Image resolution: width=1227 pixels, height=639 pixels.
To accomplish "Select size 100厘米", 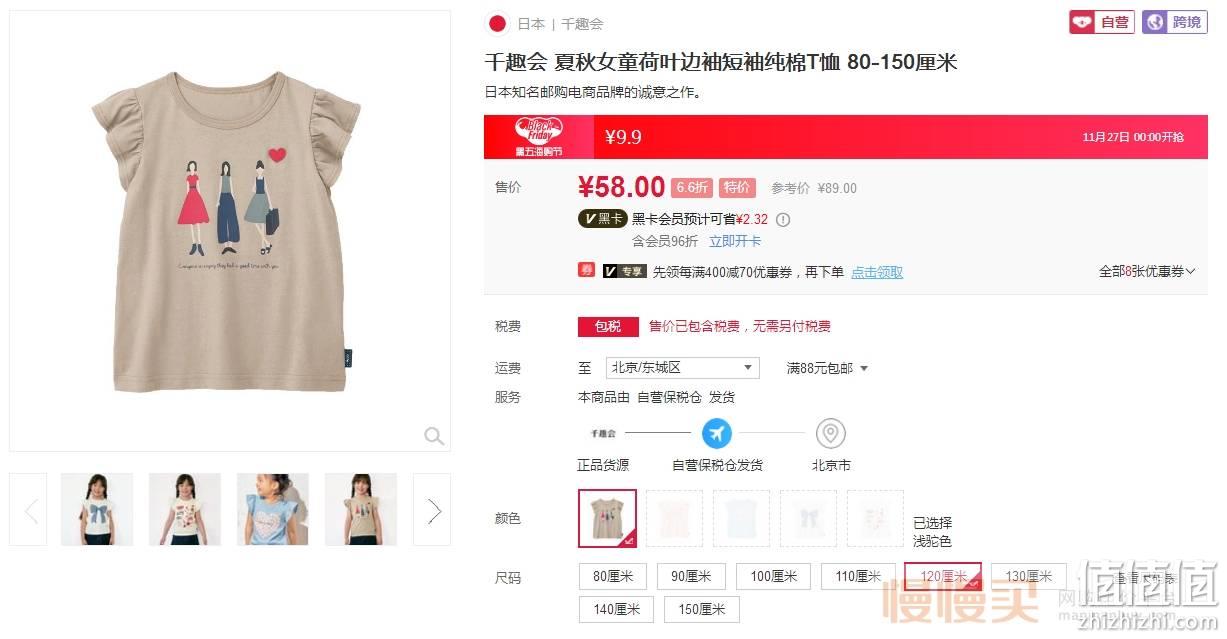I will click(773, 577).
